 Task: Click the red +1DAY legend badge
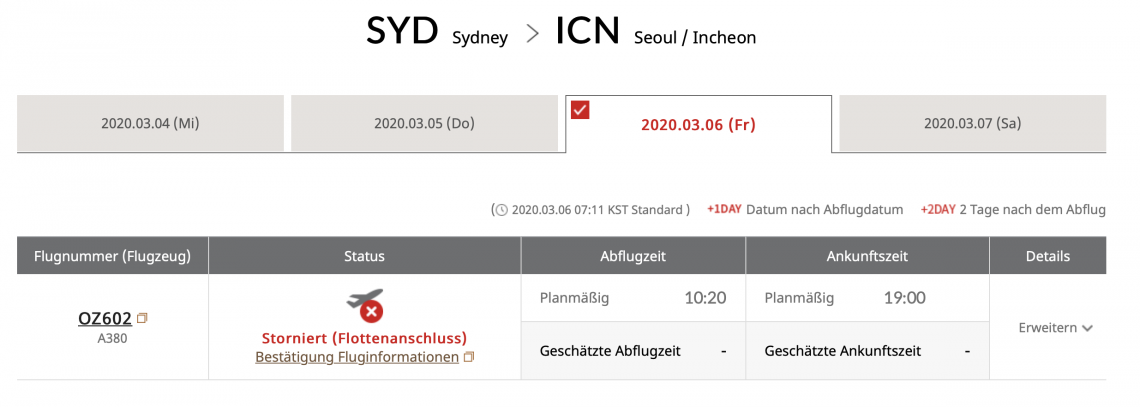click(x=724, y=210)
